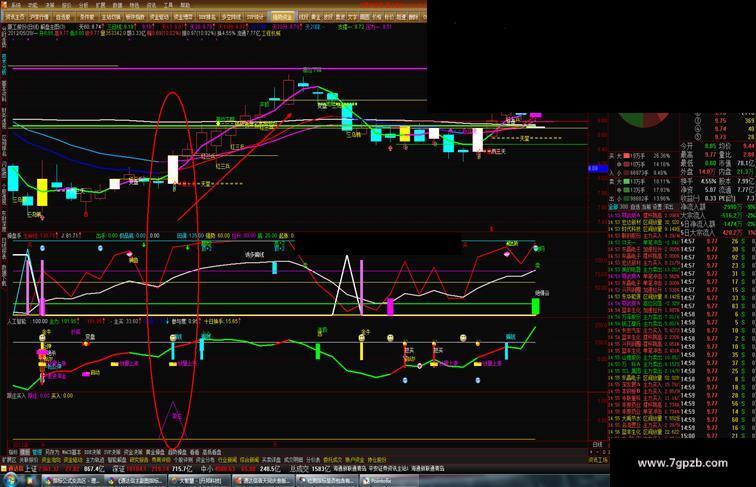The image size is (756, 487).
Task: Click the blue price marker on price axis
Action: tap(598, 168)
